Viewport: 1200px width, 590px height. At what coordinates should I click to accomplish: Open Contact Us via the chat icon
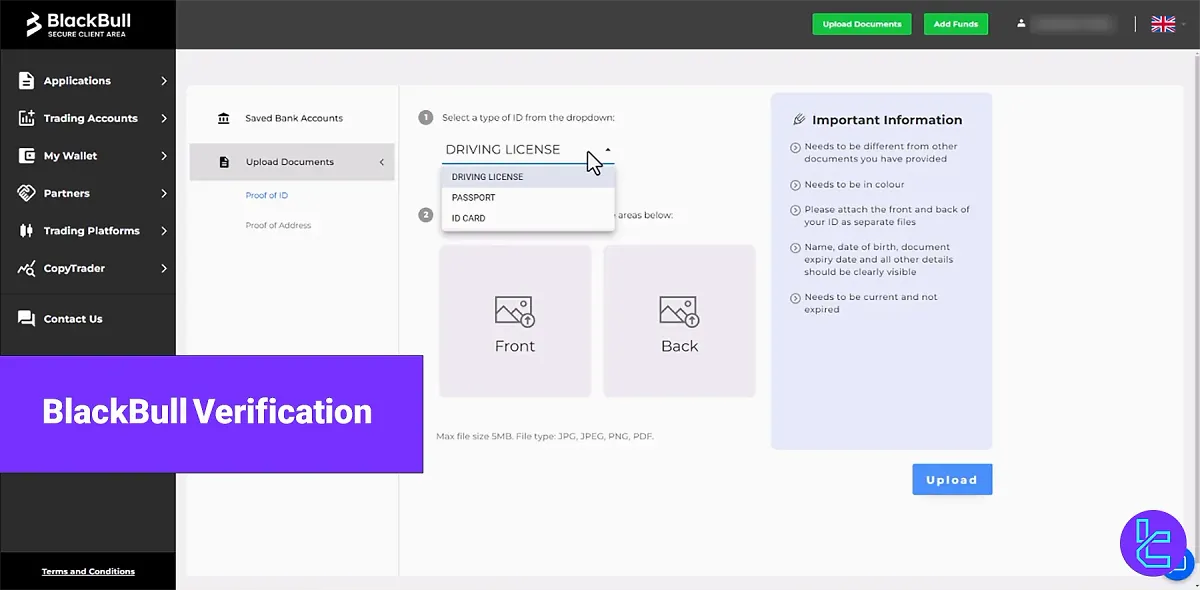click(x=25, y=318)
